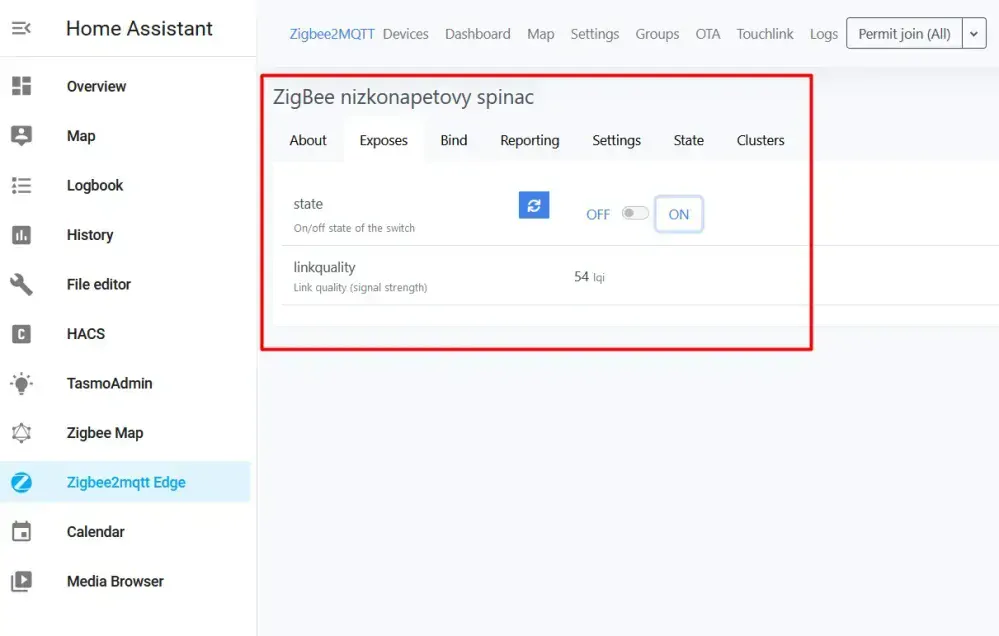Click the Logbook list icon
Viewport: 999px width, 636px height.
[21, 185]
